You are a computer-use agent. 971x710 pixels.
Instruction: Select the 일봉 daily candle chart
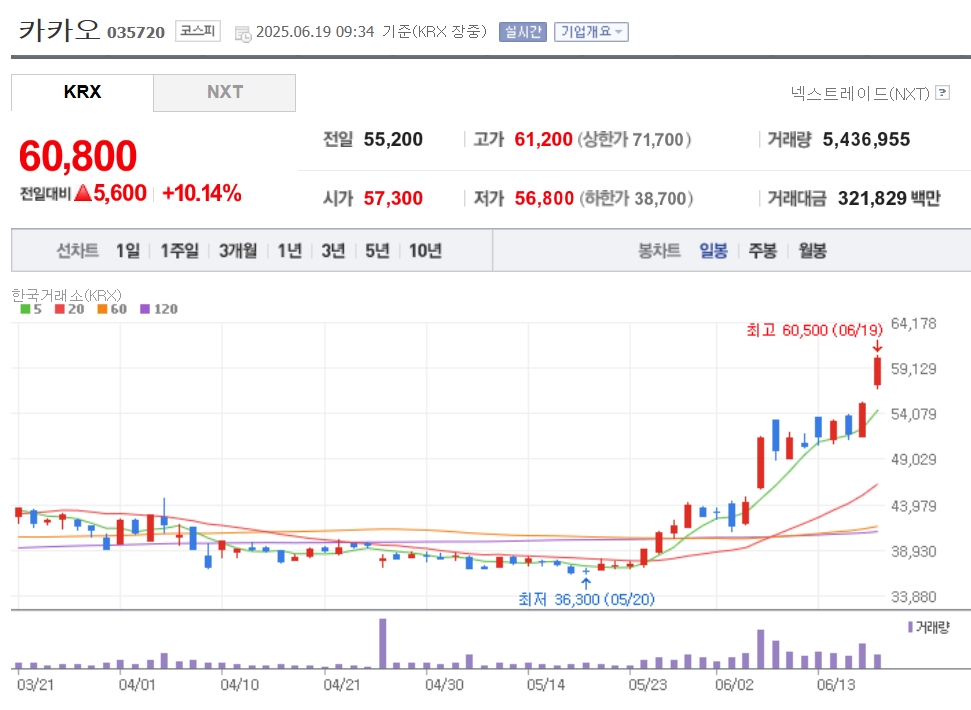713,251
